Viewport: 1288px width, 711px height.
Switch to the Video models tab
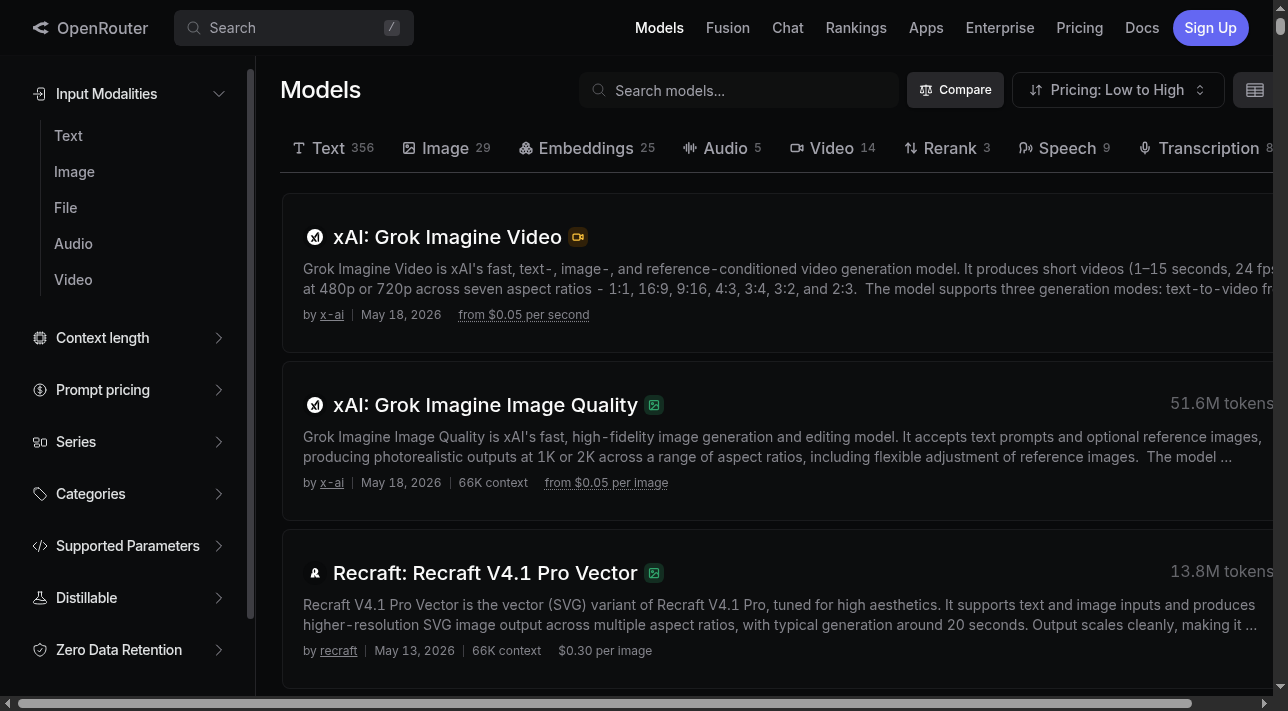point(832,148)
